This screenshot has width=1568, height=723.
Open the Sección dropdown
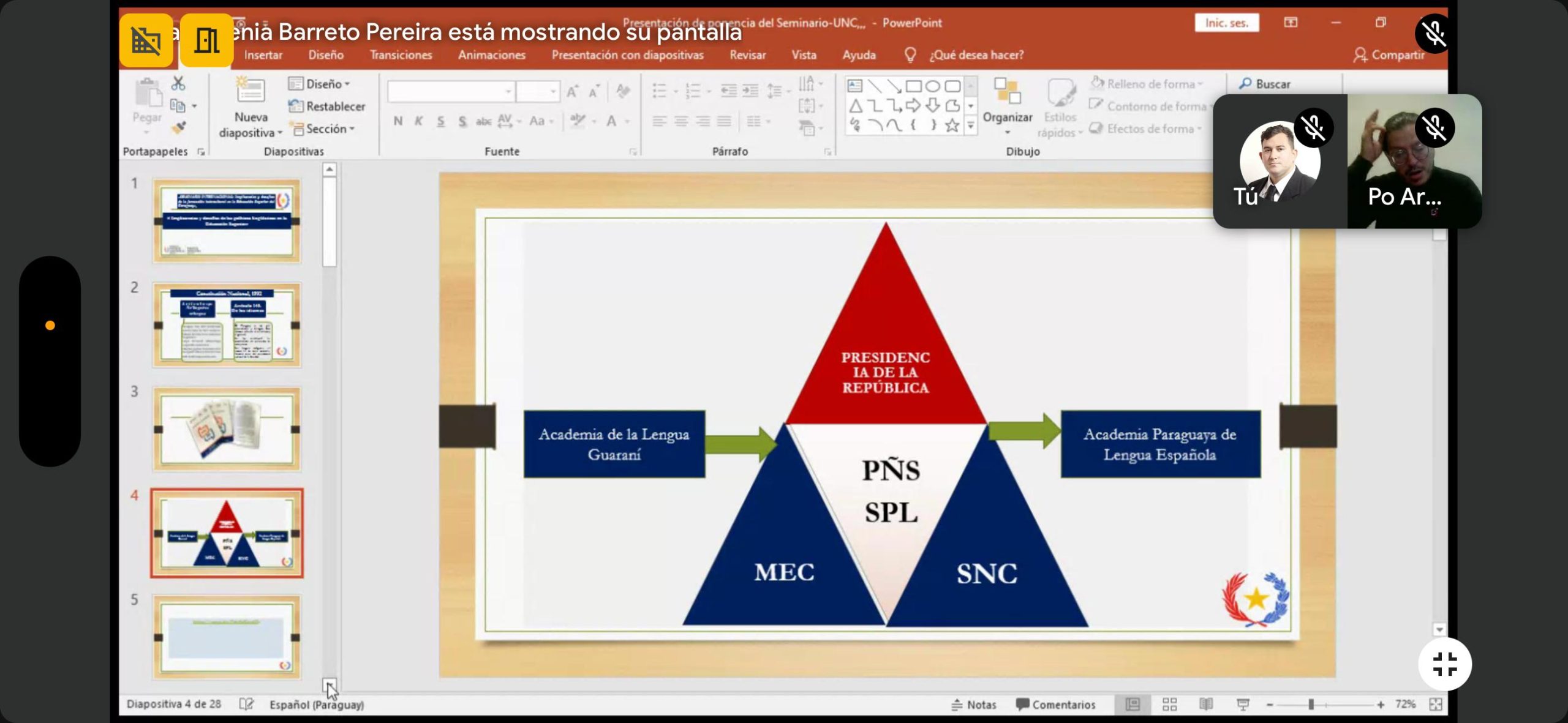tap(322, 129)
